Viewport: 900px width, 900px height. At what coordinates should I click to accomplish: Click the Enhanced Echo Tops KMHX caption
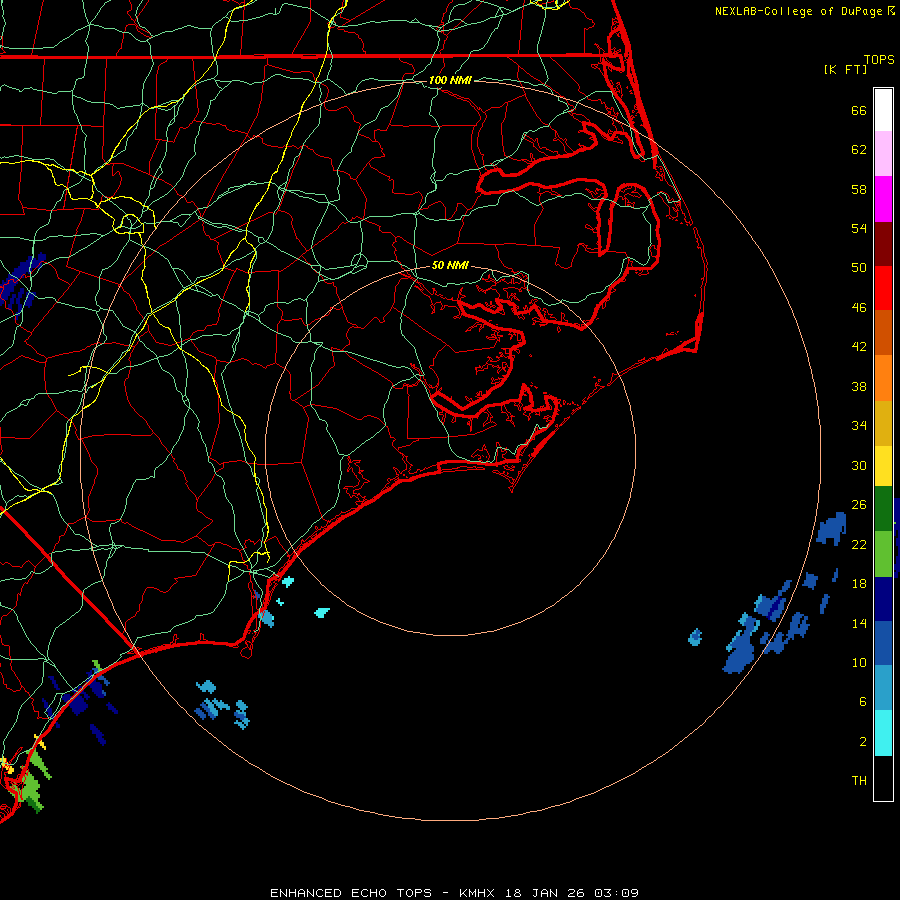454,893
